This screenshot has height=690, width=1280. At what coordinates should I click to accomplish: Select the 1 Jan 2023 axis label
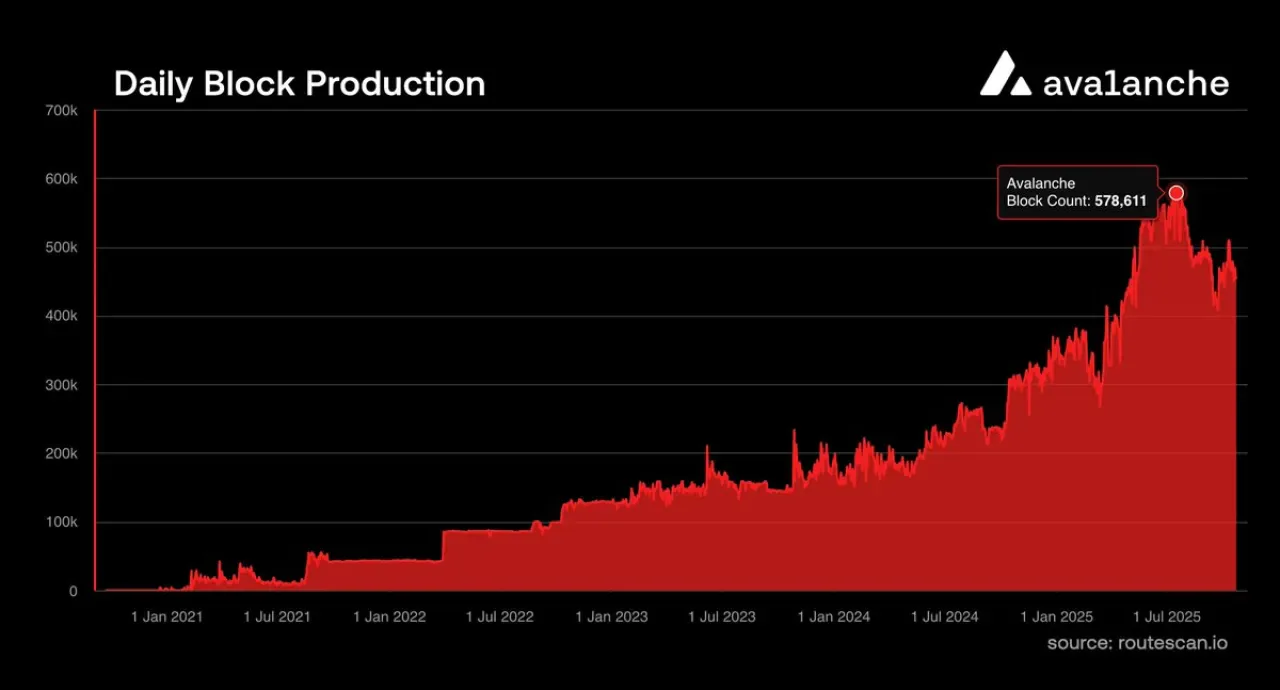[x=612, y=617]
